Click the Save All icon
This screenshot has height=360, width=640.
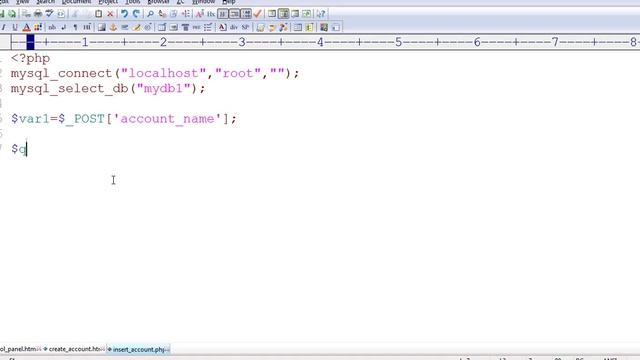click(12, 14)
